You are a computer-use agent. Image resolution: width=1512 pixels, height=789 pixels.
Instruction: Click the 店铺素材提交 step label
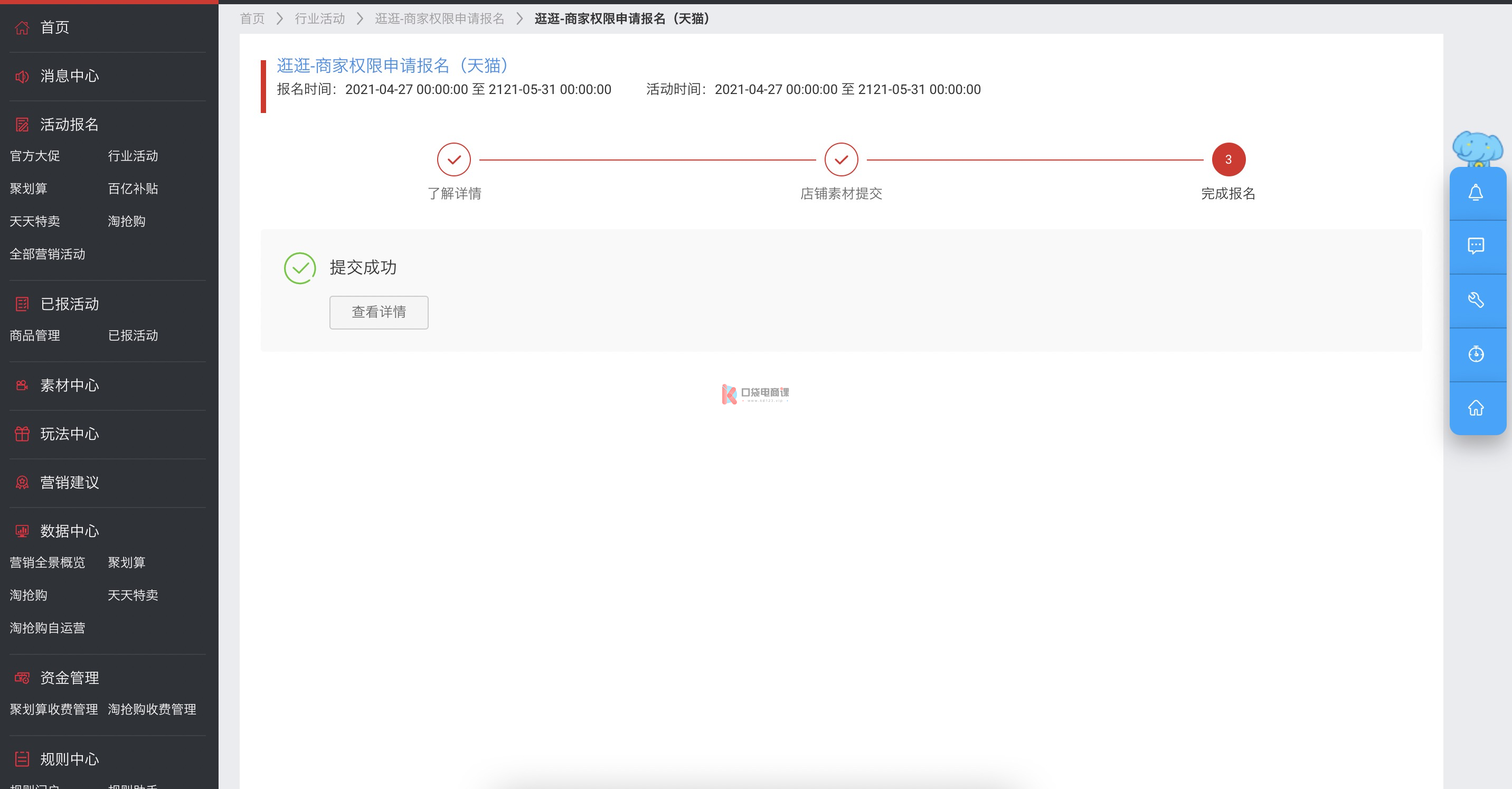pos(841,194)
